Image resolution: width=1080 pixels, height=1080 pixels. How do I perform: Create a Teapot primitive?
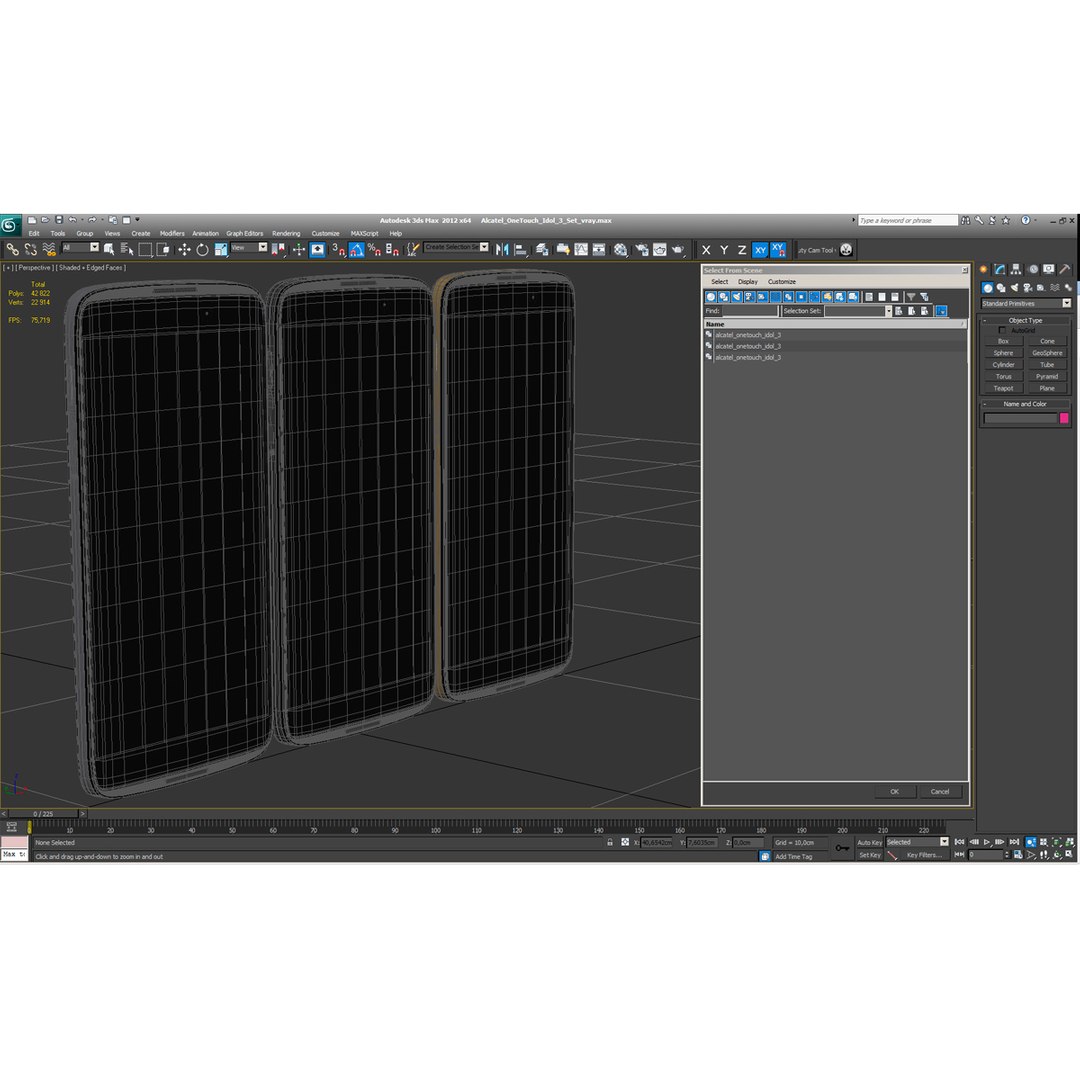1003,388
